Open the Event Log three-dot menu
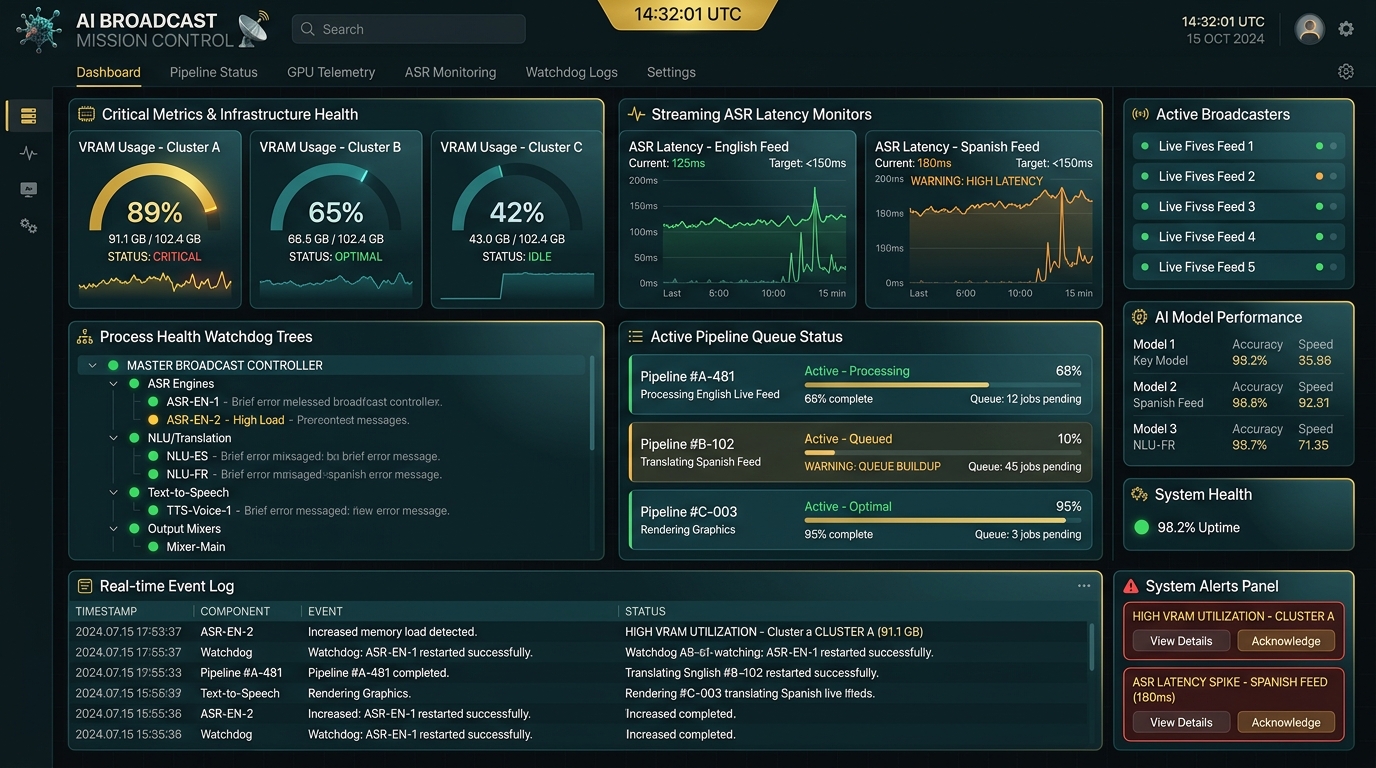The image size is (1376, 768). click(1084, 586)
